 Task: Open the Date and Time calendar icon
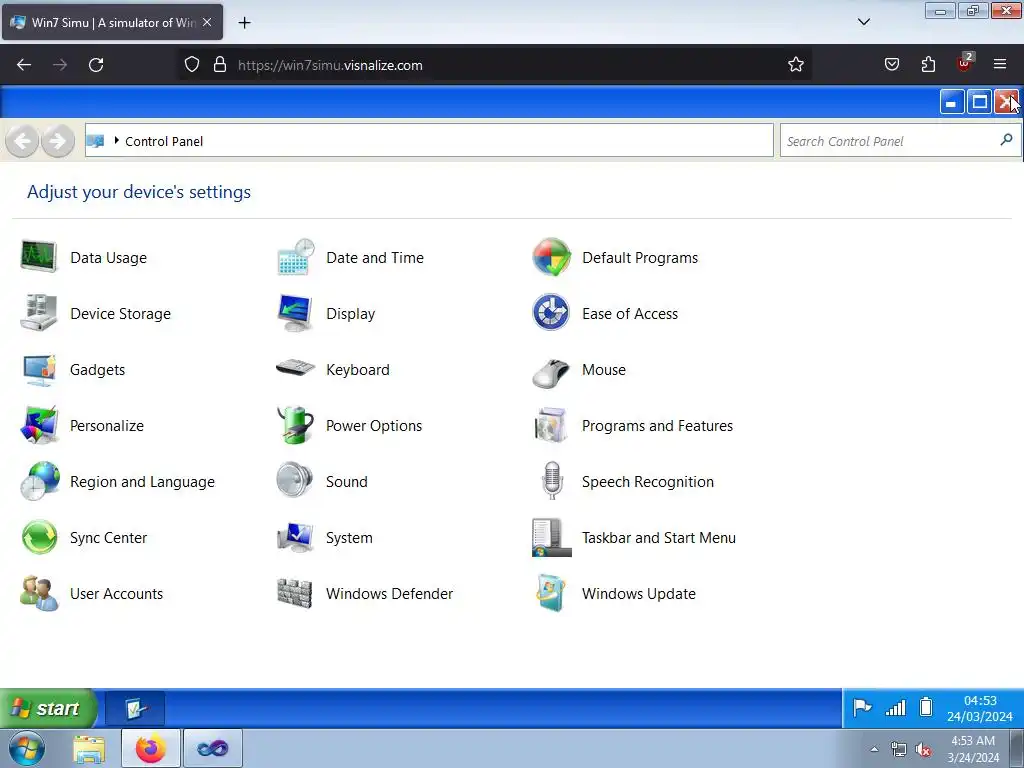coord(295,257)
